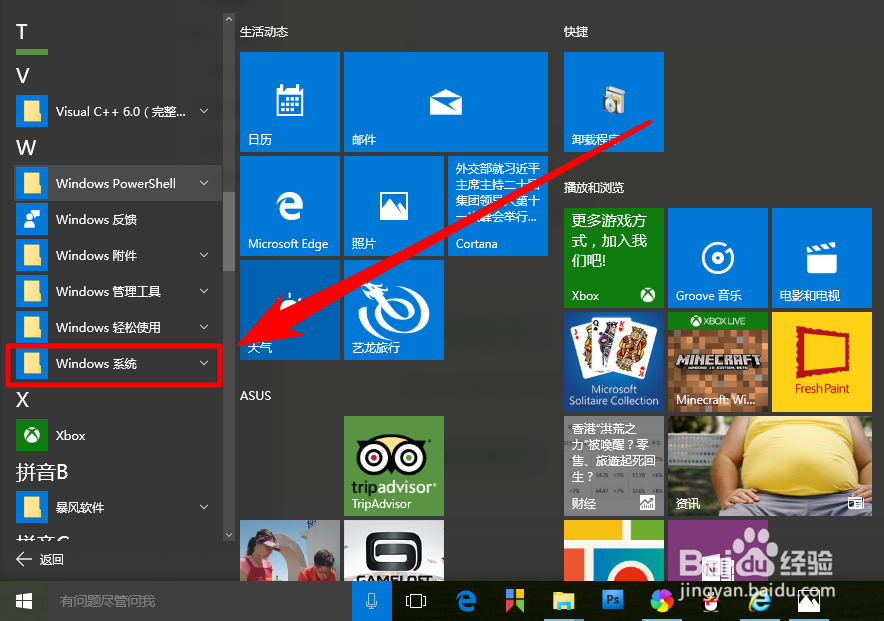Viewport: 884px width, 621px height.
Task: Launch 电影和电视 from its tile
Action: tap(821, 258)
